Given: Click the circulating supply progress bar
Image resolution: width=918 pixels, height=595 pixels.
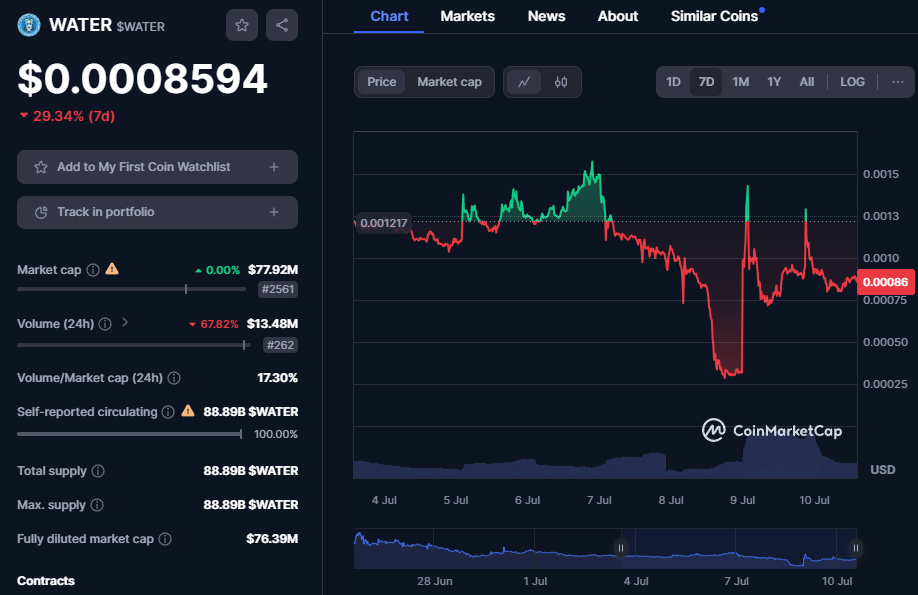Looking at the screenshot, I should 129,434.
